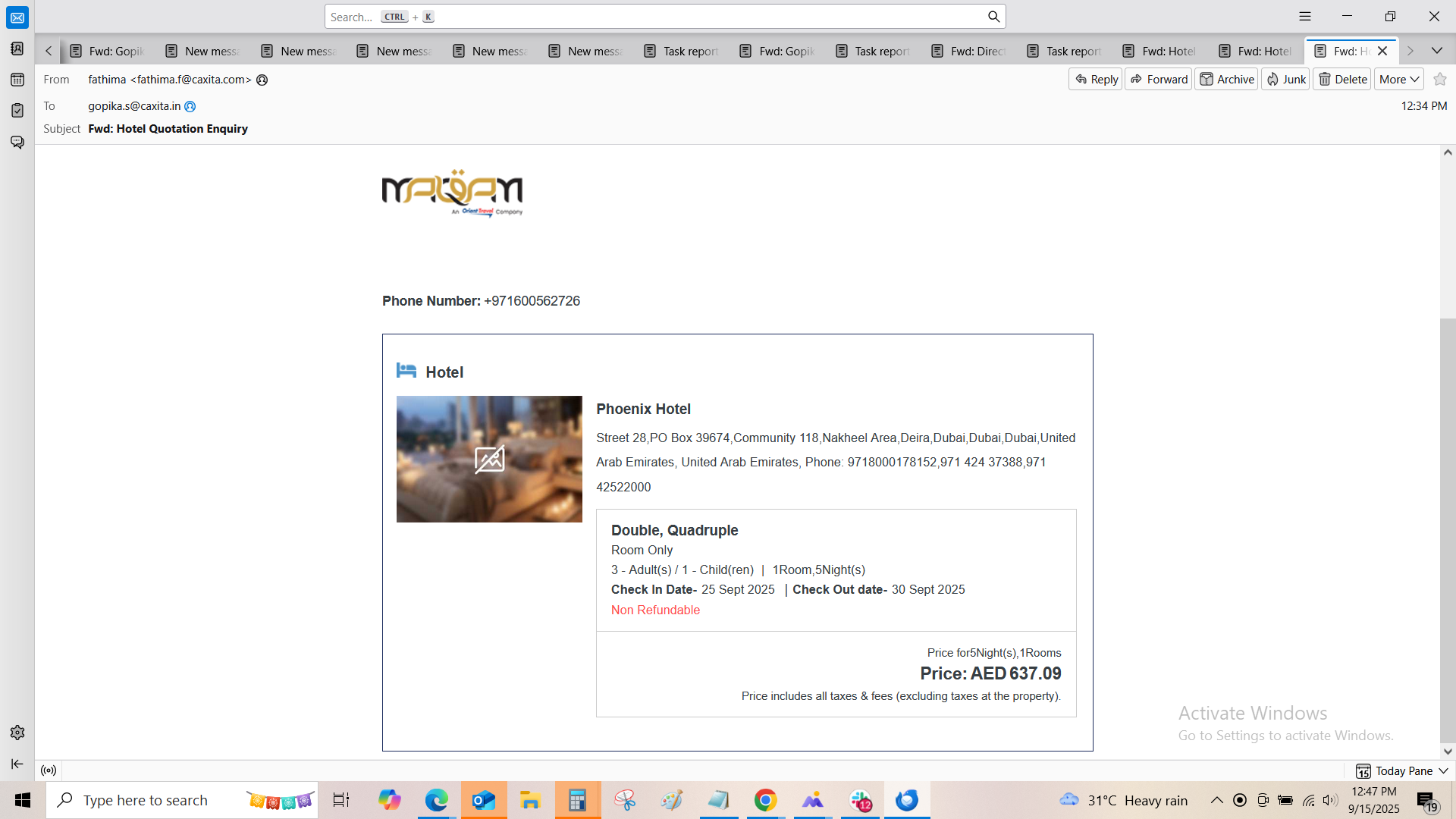The image size is (1456, 819).
Task: Click the Reply button
Action: click(x=1096, y=79)
